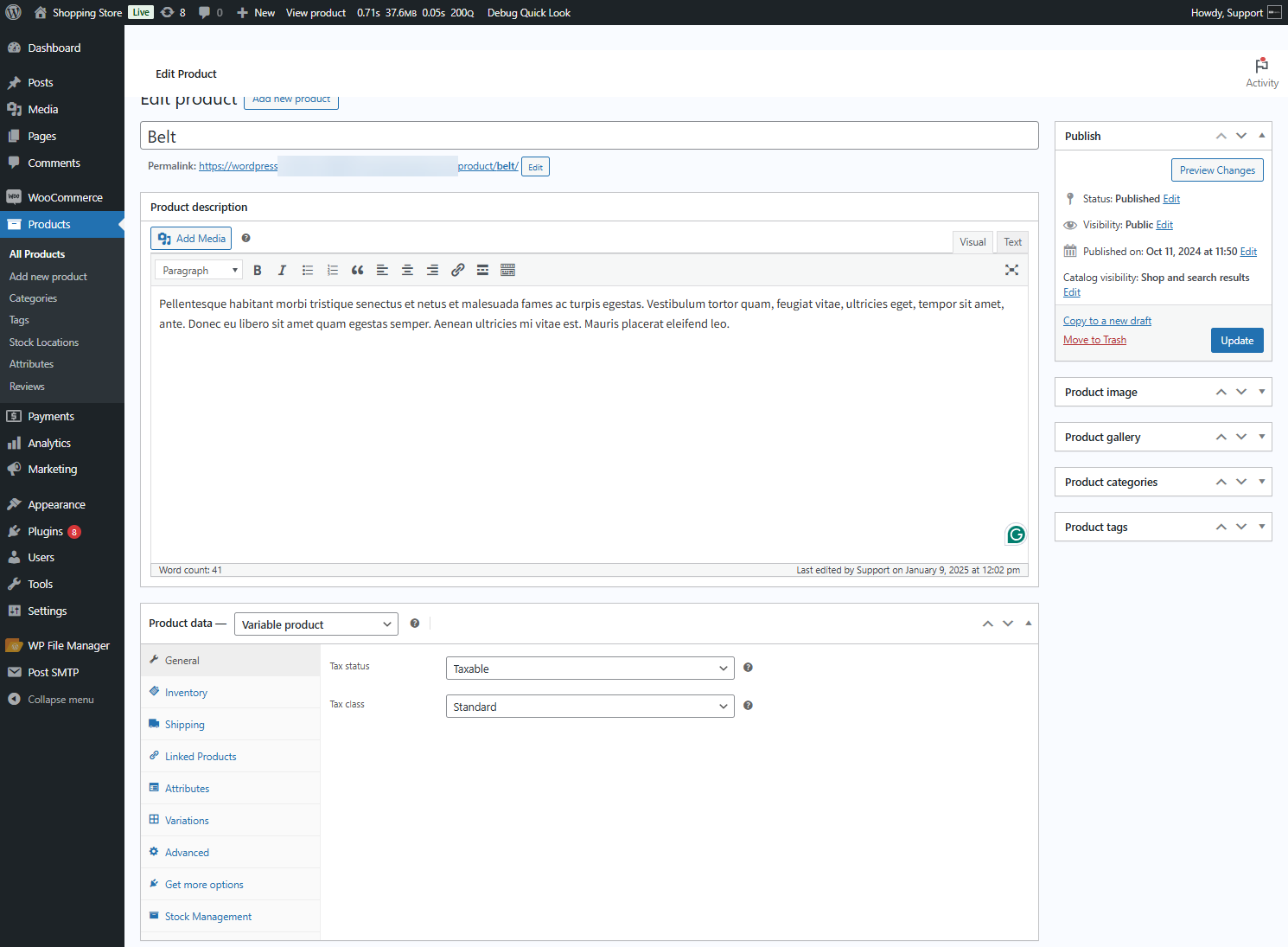The width and height of the screenshot is (1288, 947).
Task: Expand the Product tags panel
Action: click(x=1262, y=526)
